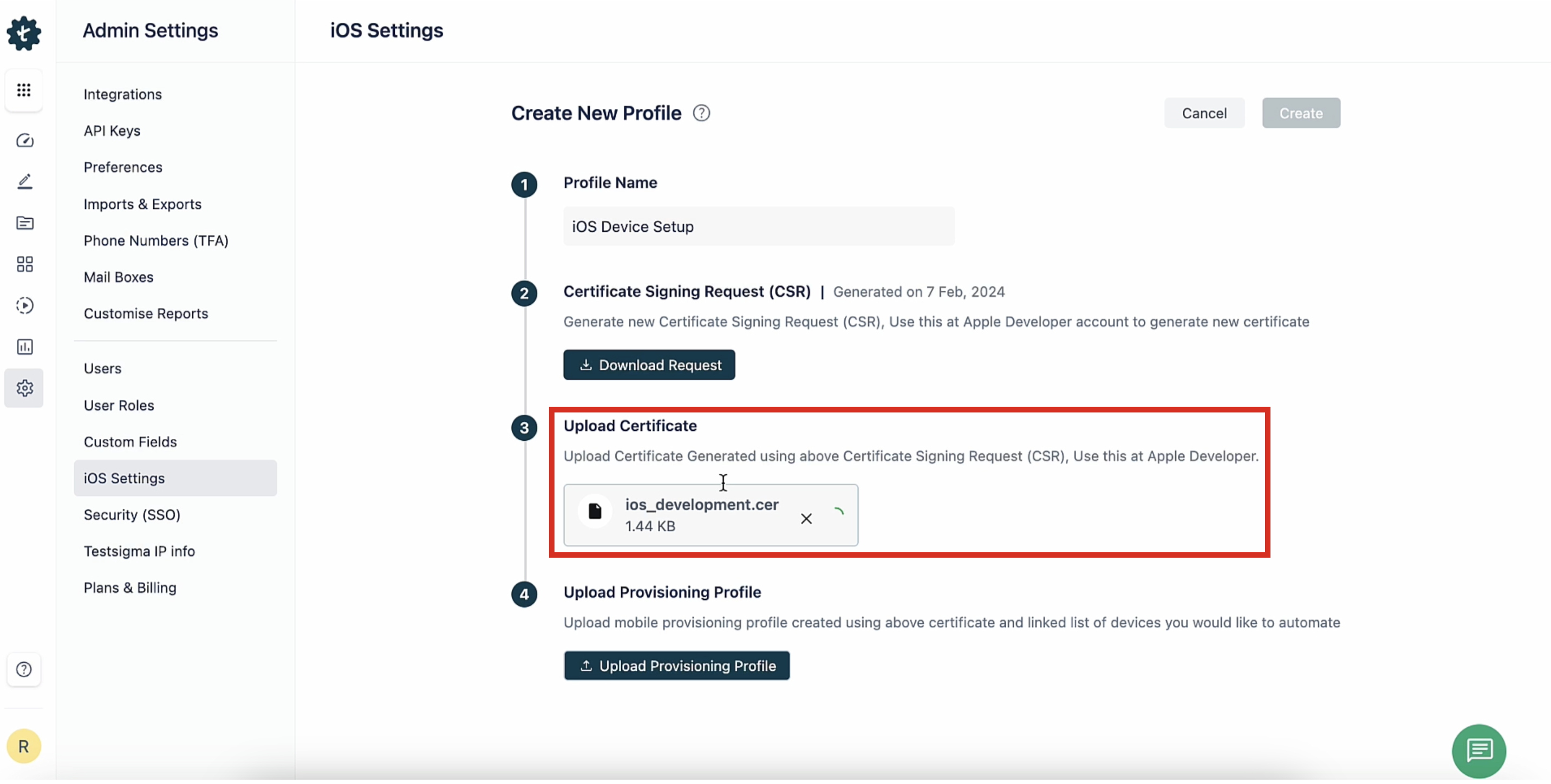Edit the Profile Name field

758,226
